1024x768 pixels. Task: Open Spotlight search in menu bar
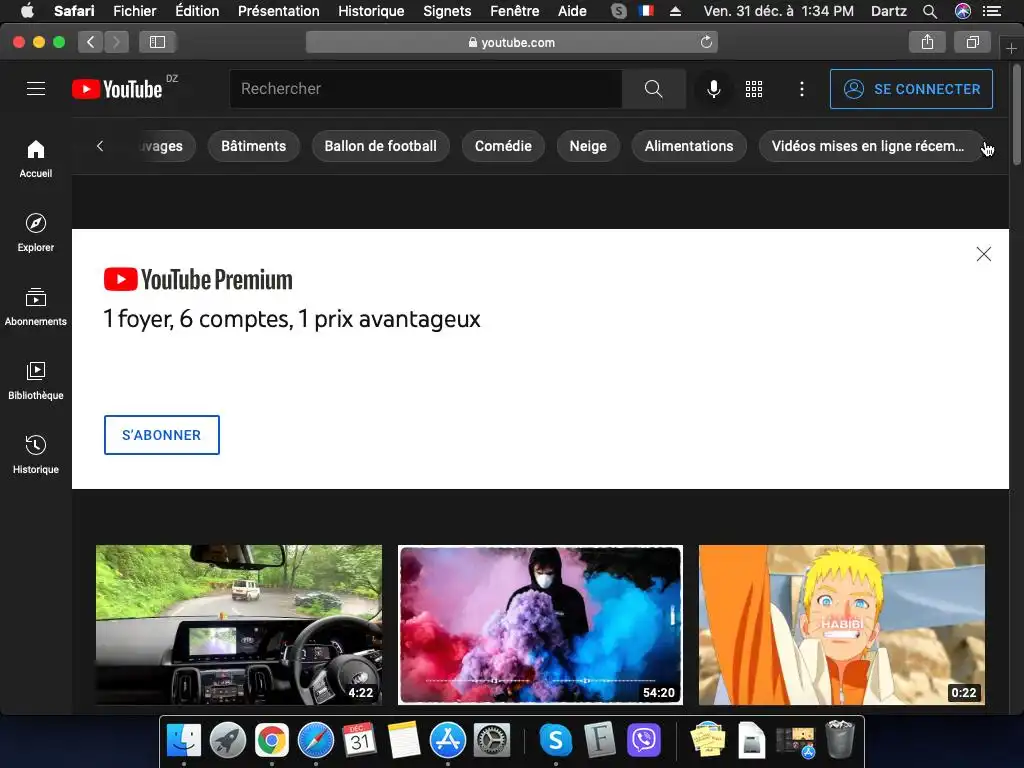pyautogui.click(x=930, y=11)
